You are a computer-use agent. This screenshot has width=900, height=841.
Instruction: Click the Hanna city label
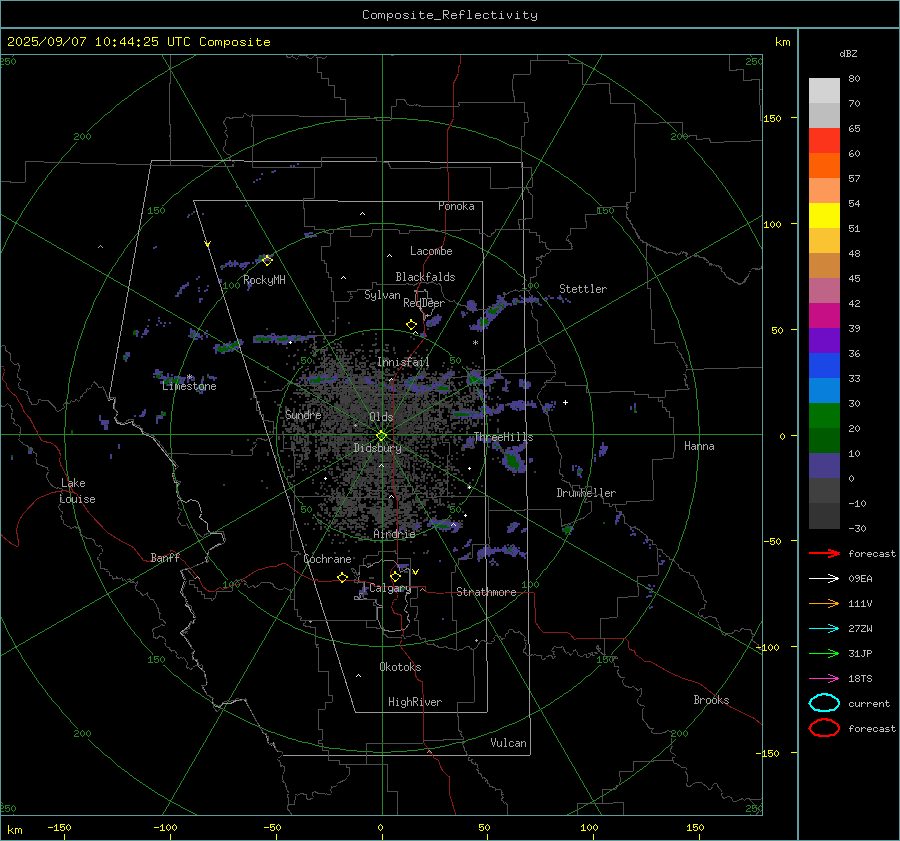pos(699,446)
